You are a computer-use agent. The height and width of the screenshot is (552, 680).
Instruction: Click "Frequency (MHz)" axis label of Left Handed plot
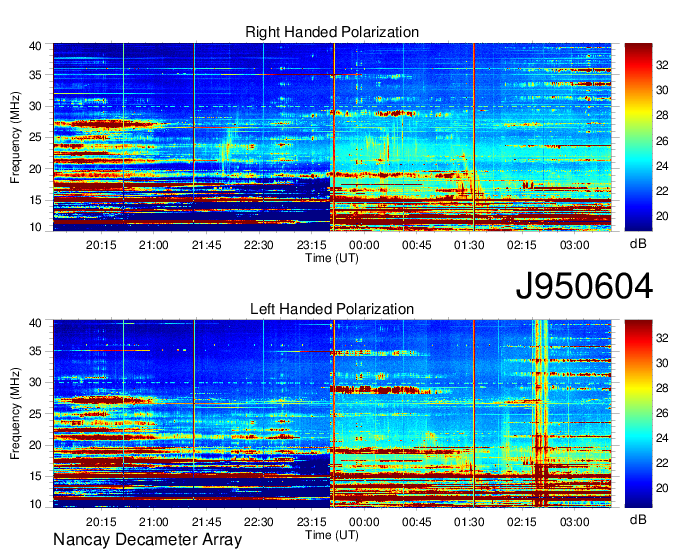(15, 414)
